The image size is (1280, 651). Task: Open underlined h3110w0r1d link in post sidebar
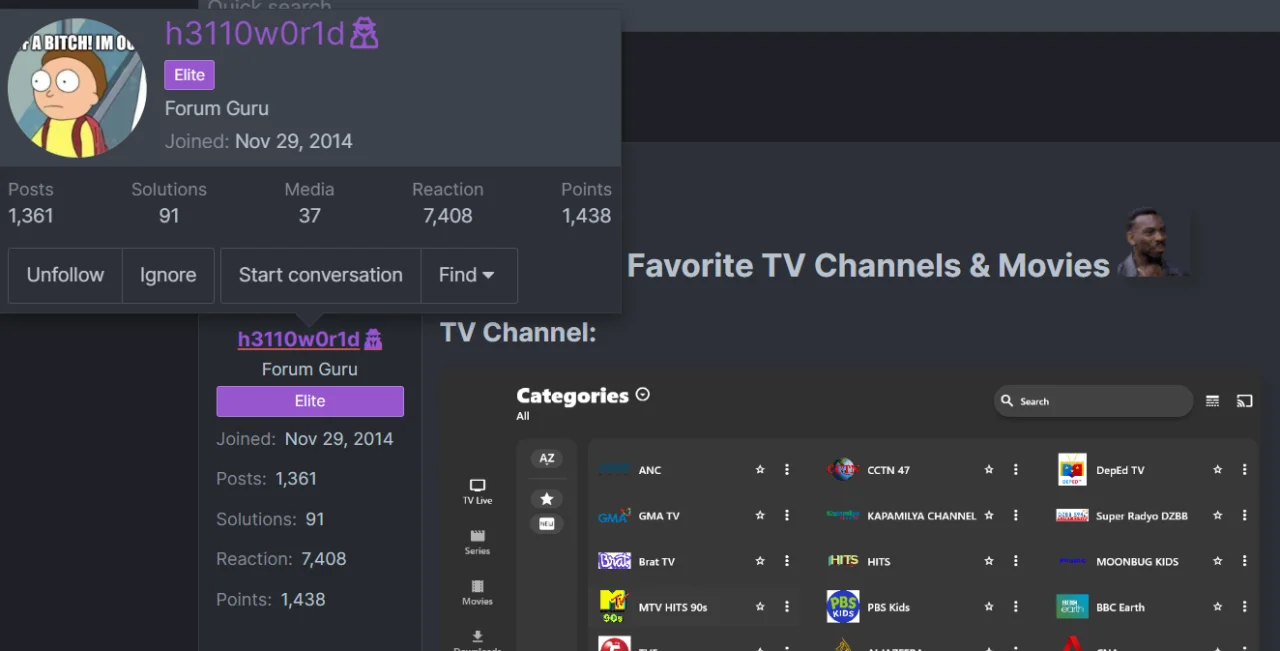pos(298,339)
